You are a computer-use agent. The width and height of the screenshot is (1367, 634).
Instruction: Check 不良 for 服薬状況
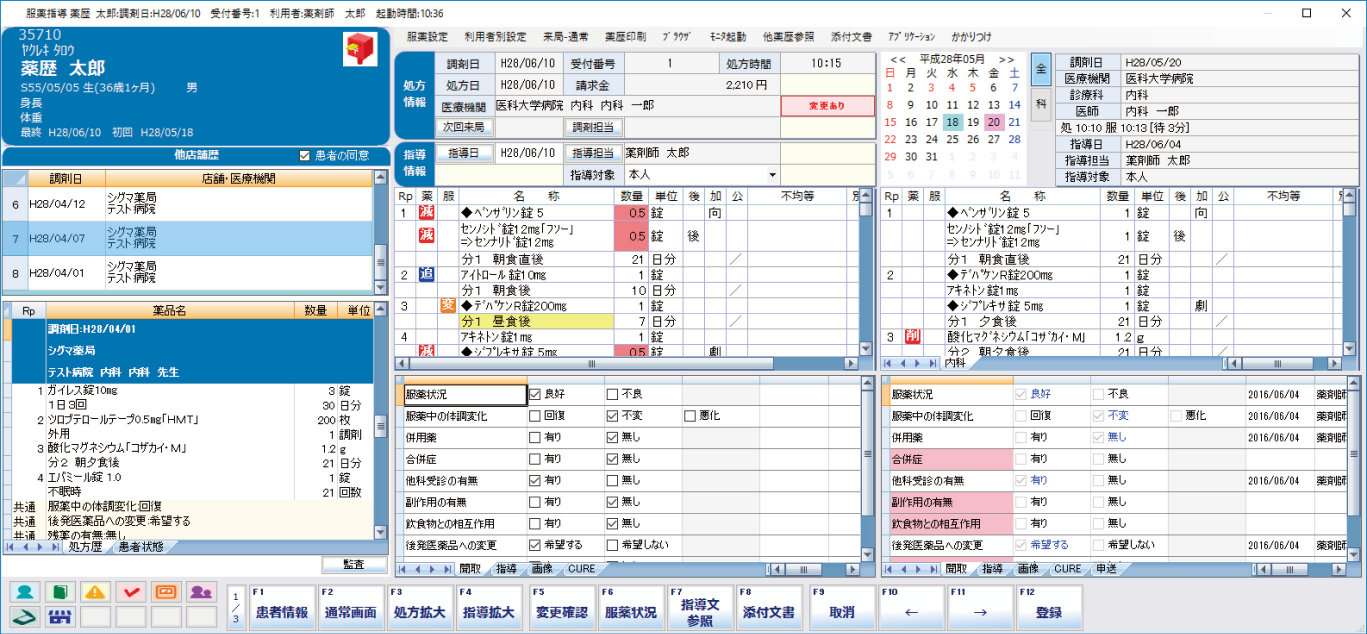613,395
